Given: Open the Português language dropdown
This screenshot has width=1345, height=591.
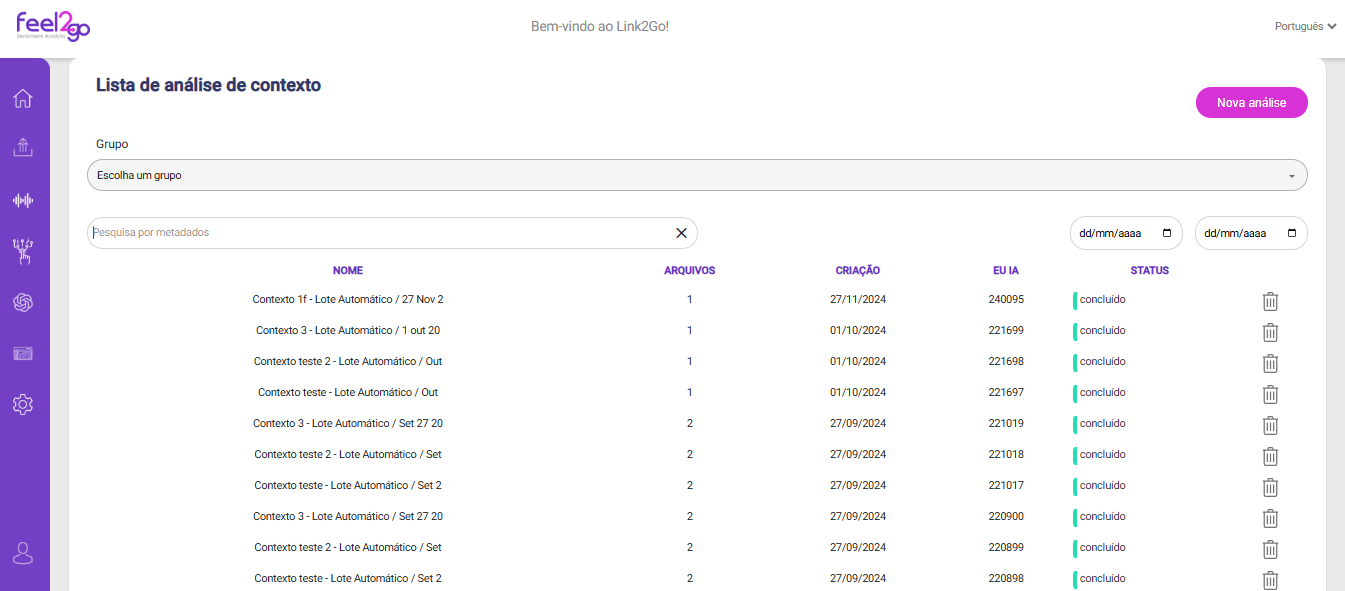Looking at the screenshot, I should 1305,27.
